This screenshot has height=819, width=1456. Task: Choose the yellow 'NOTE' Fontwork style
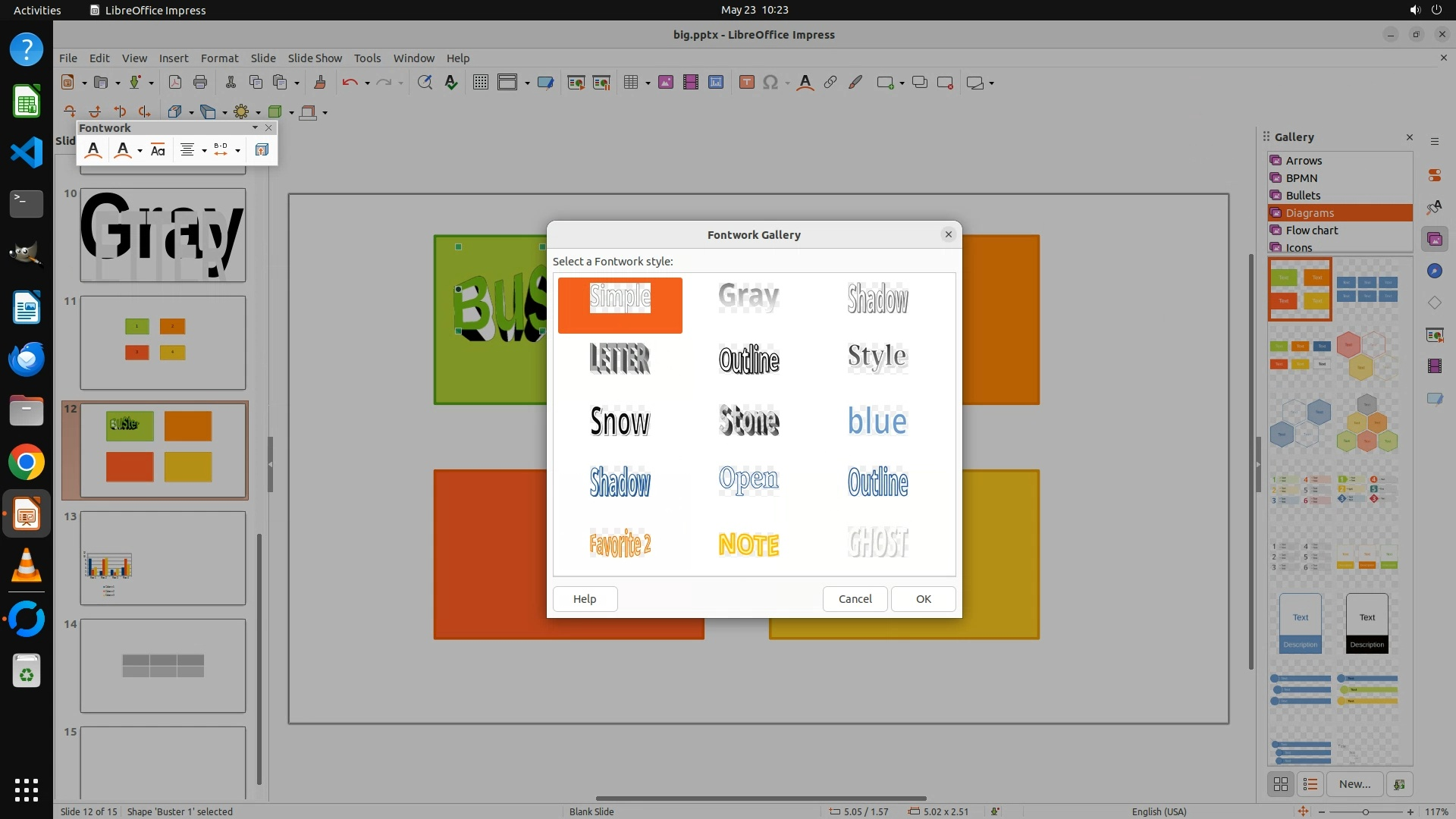click(748, 544)
